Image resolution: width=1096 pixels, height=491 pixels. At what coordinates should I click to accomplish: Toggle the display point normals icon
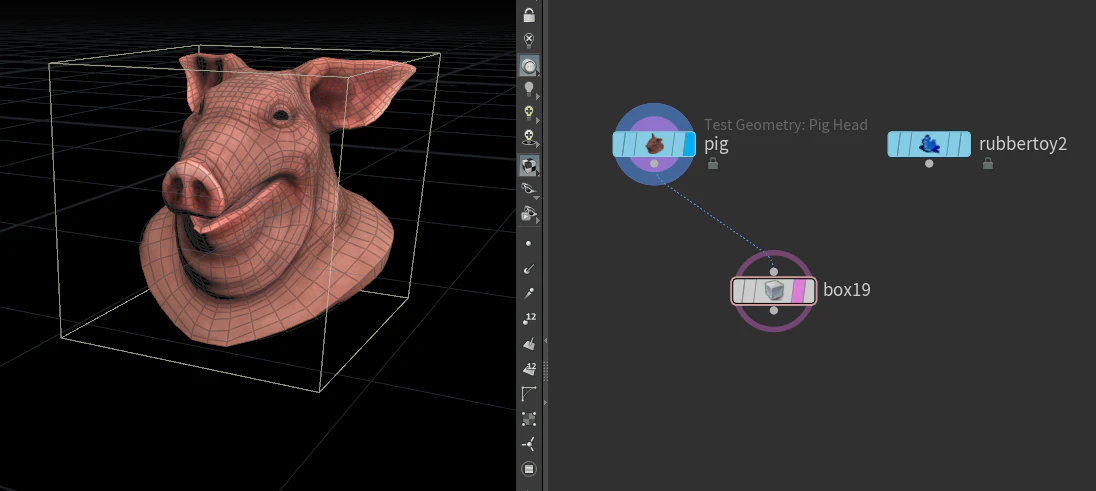pos(529,268)
